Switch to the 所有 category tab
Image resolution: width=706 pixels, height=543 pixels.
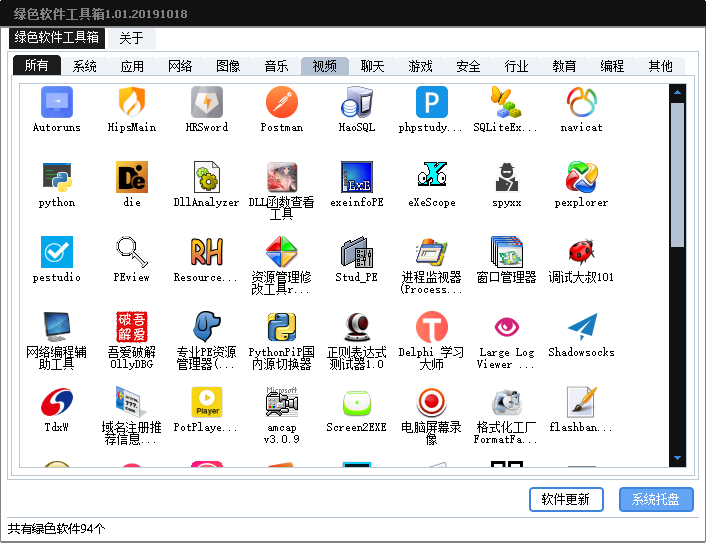pyautogui.click(x=36, y=66)
